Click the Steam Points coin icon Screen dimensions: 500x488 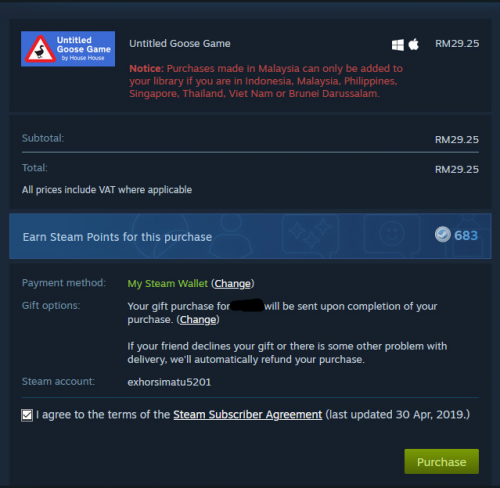tap(443, 235)
